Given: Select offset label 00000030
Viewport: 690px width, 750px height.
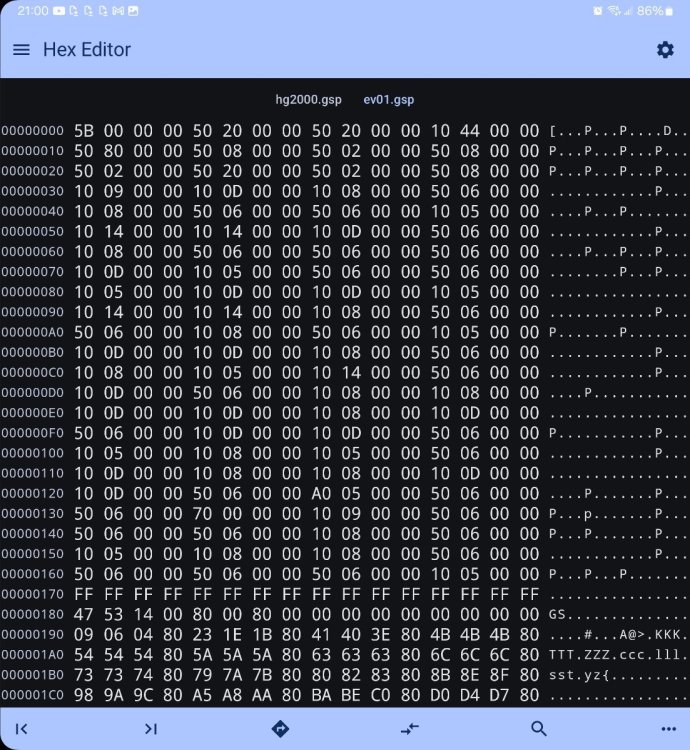Looking at the screenshot, I should (33, 191).
